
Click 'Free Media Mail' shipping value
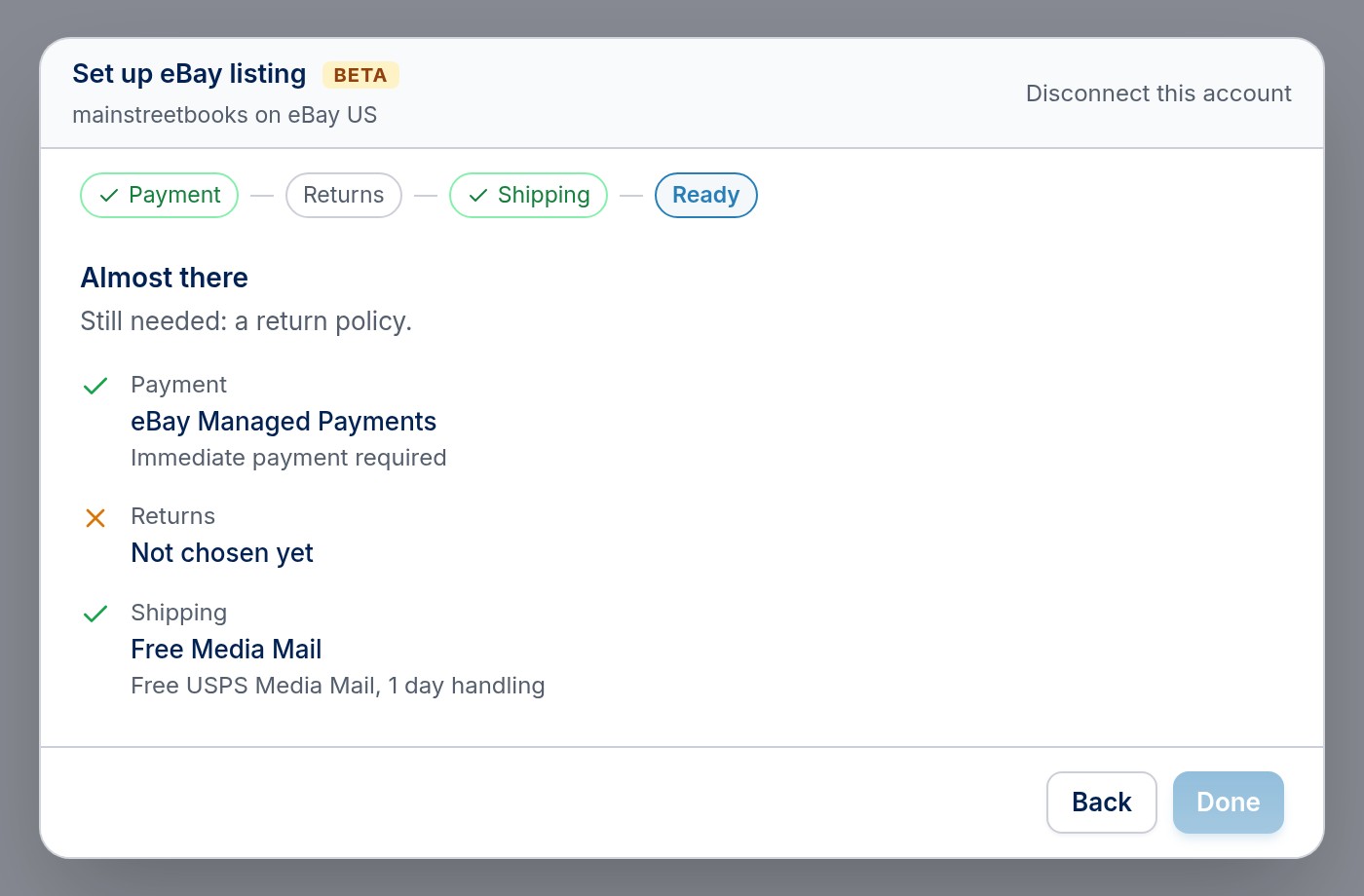click(226, 650)
